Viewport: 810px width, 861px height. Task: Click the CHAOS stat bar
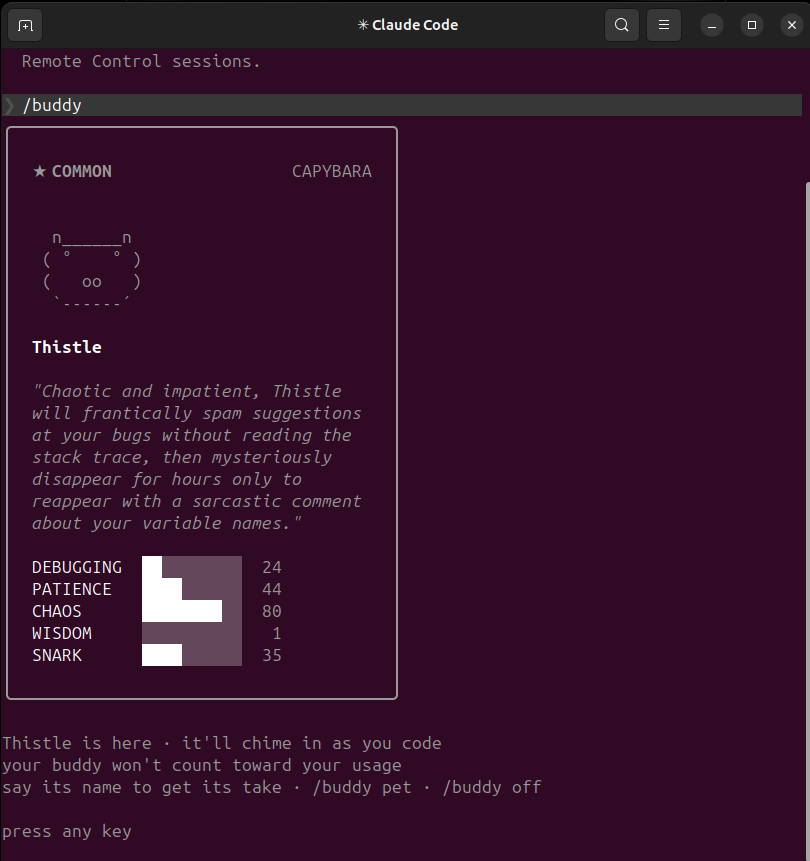click(x=192, y=611)
